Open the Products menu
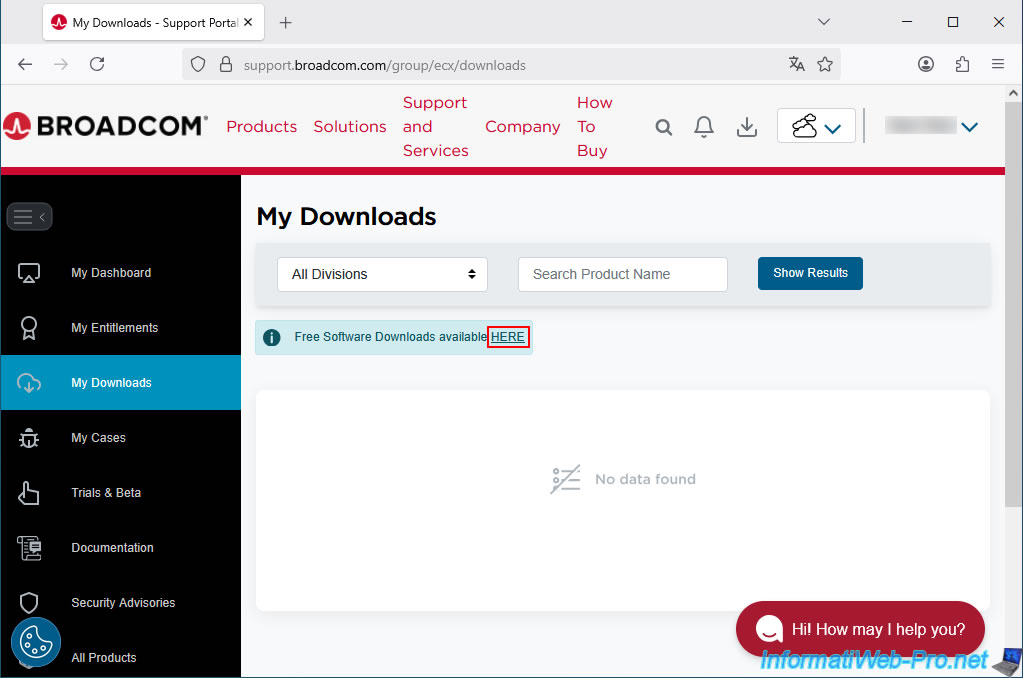 (261, 127)
